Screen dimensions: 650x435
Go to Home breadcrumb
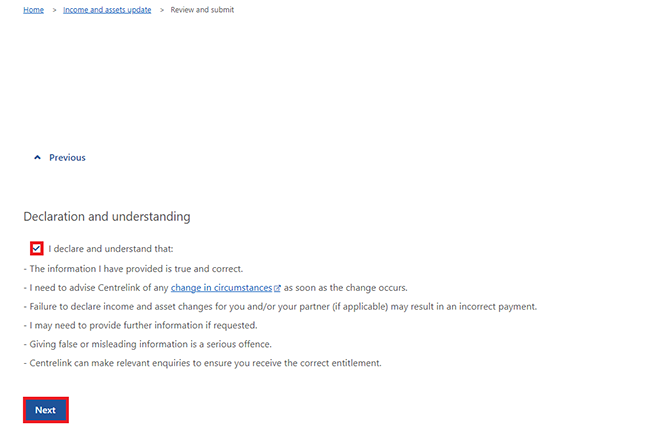pyautogui.click(x=33, y=10)
